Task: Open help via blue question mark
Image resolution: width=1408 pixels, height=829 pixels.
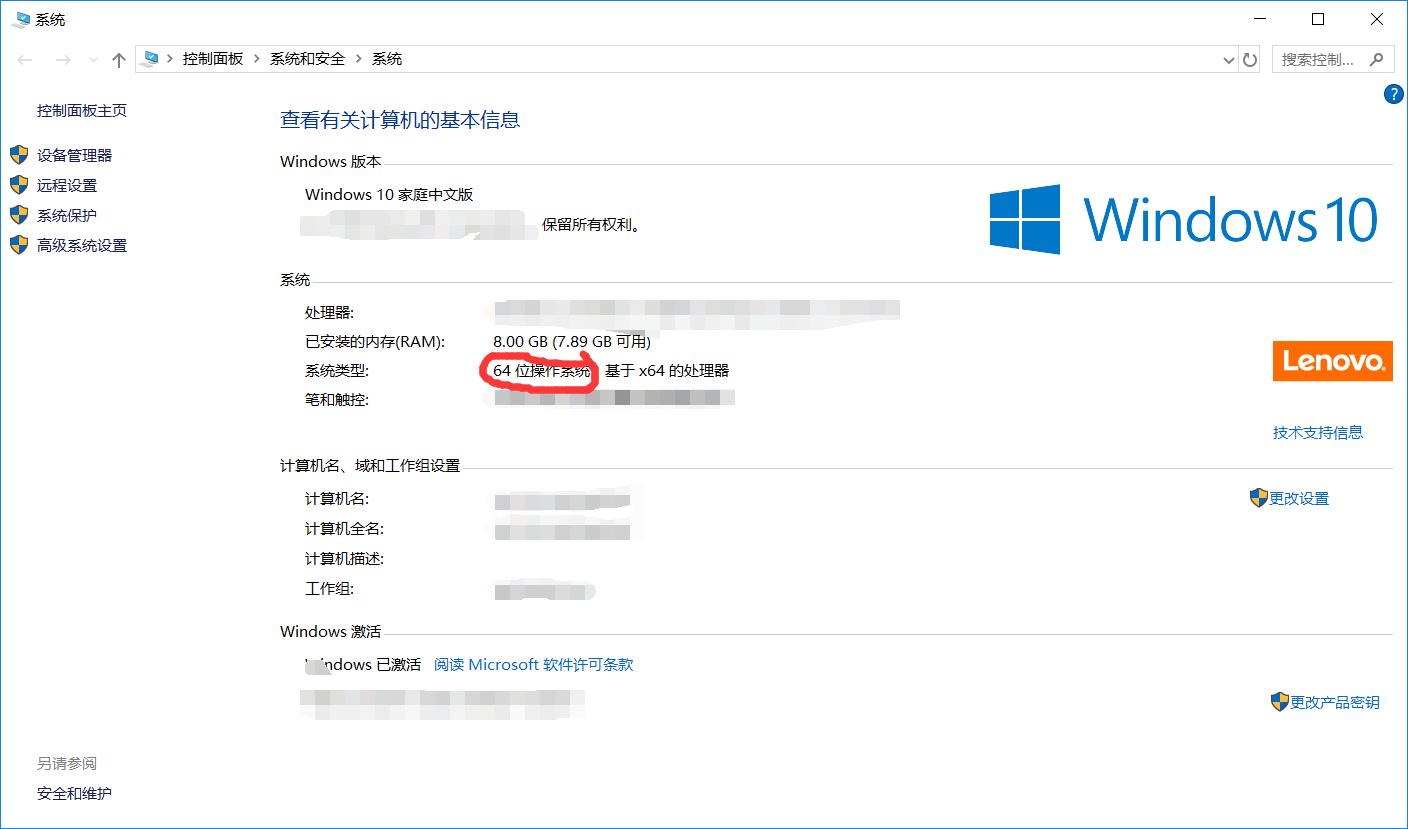Action: pyautogui.click(x=1393, y=94)
